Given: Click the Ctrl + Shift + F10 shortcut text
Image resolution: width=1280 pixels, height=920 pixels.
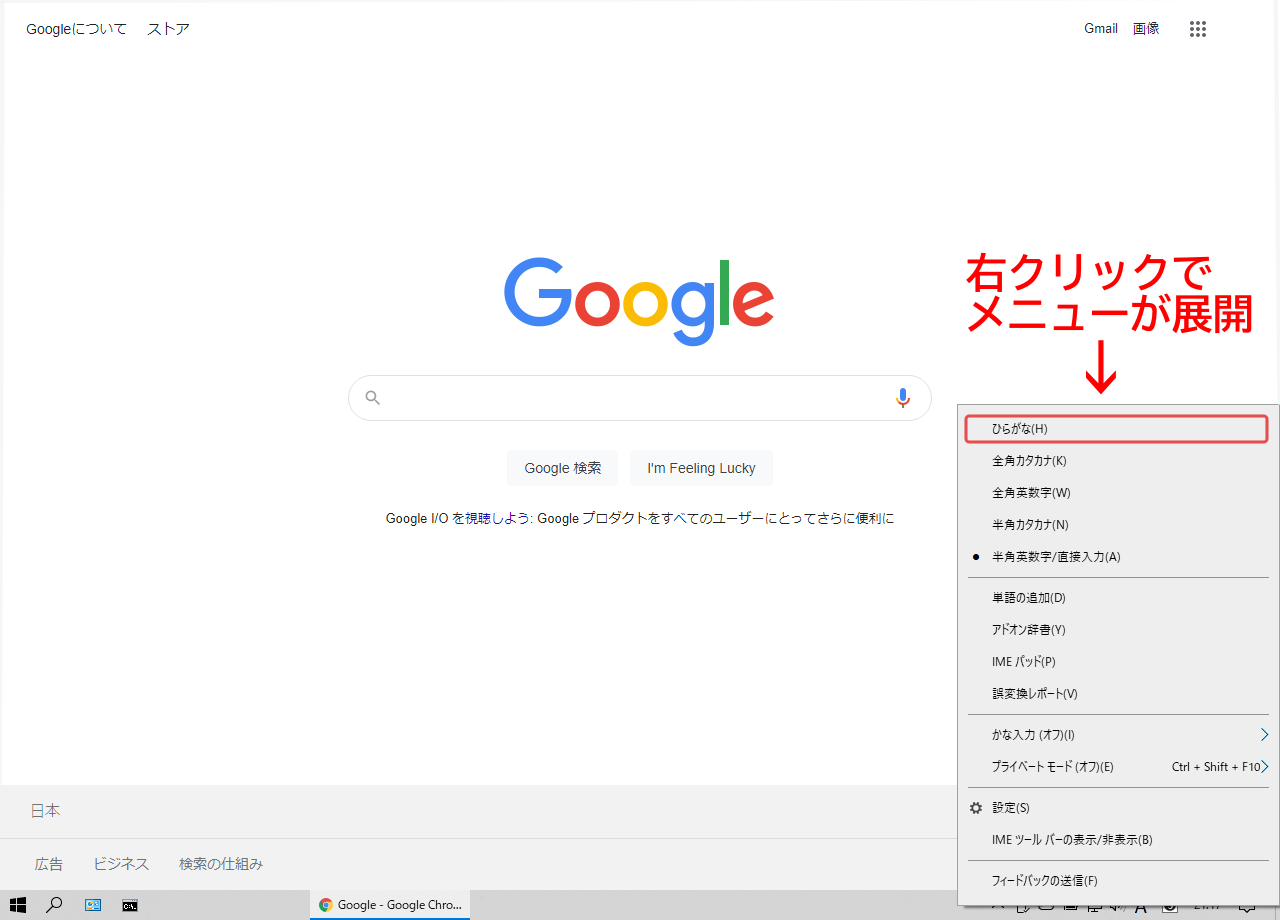Looking at the screenshot, I should tap(1216, 767).
